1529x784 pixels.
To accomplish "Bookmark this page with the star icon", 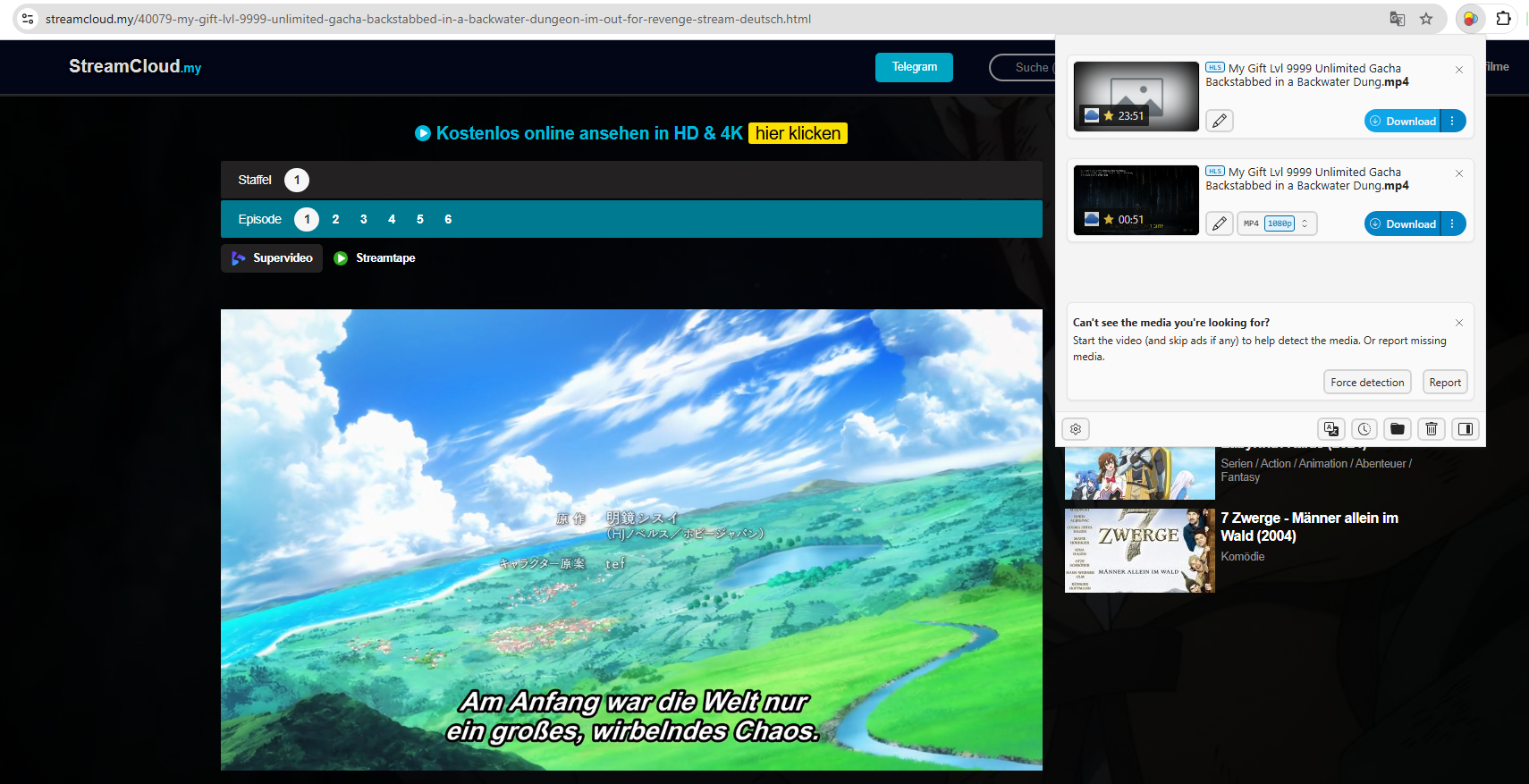I will click(1426, 19).
